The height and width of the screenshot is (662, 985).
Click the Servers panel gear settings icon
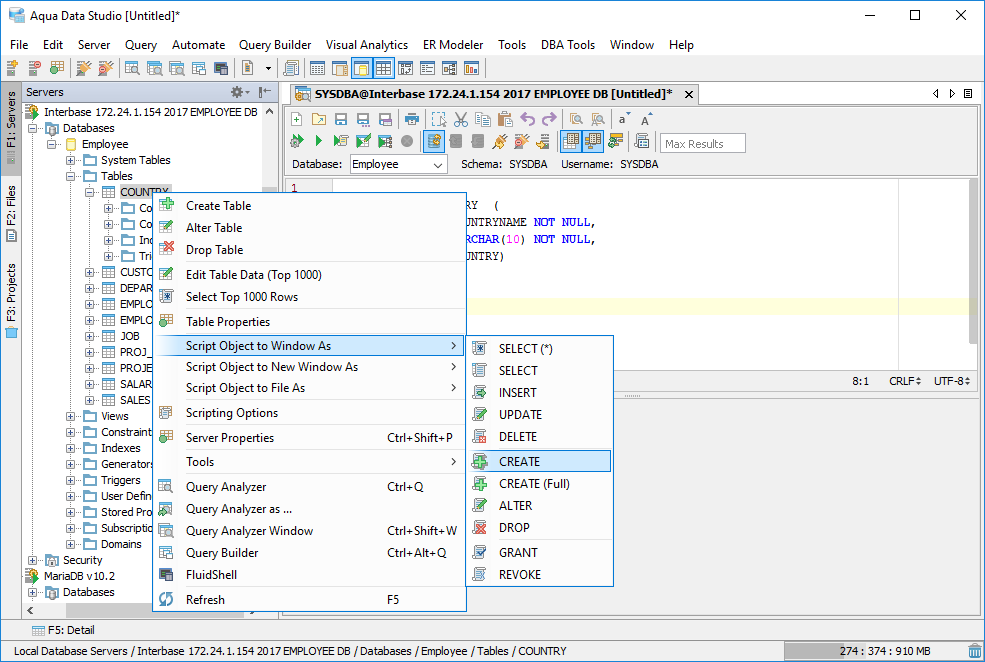pyautogui.click(x=237, y=92)
